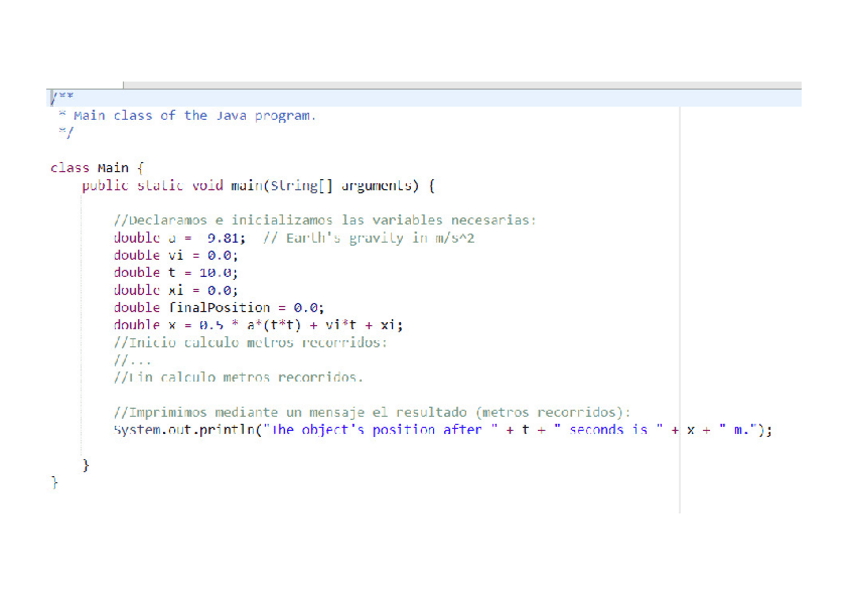848x599 pixels.
Task: Click the vertical guide line right of the code
Action: pos(679,300)
